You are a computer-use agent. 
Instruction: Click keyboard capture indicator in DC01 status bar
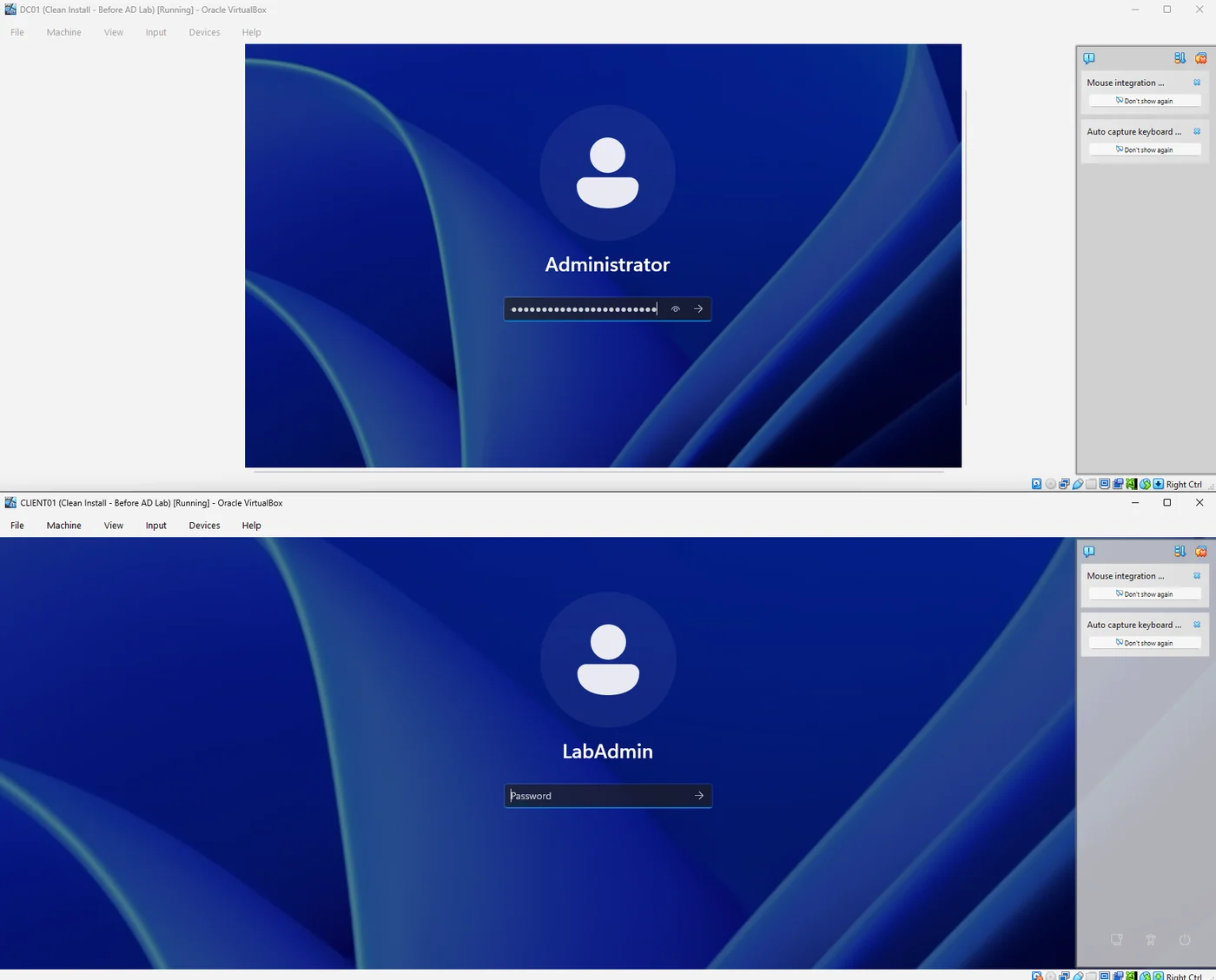tap(1158, 484)
